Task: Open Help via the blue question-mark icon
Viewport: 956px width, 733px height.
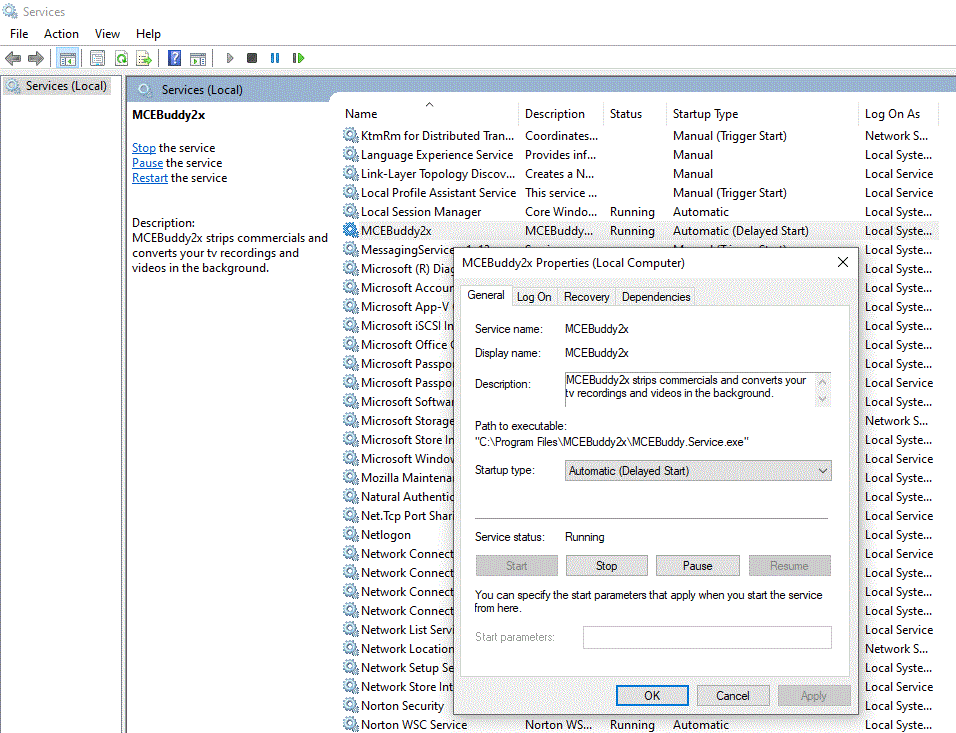Action: click(175, 59)
